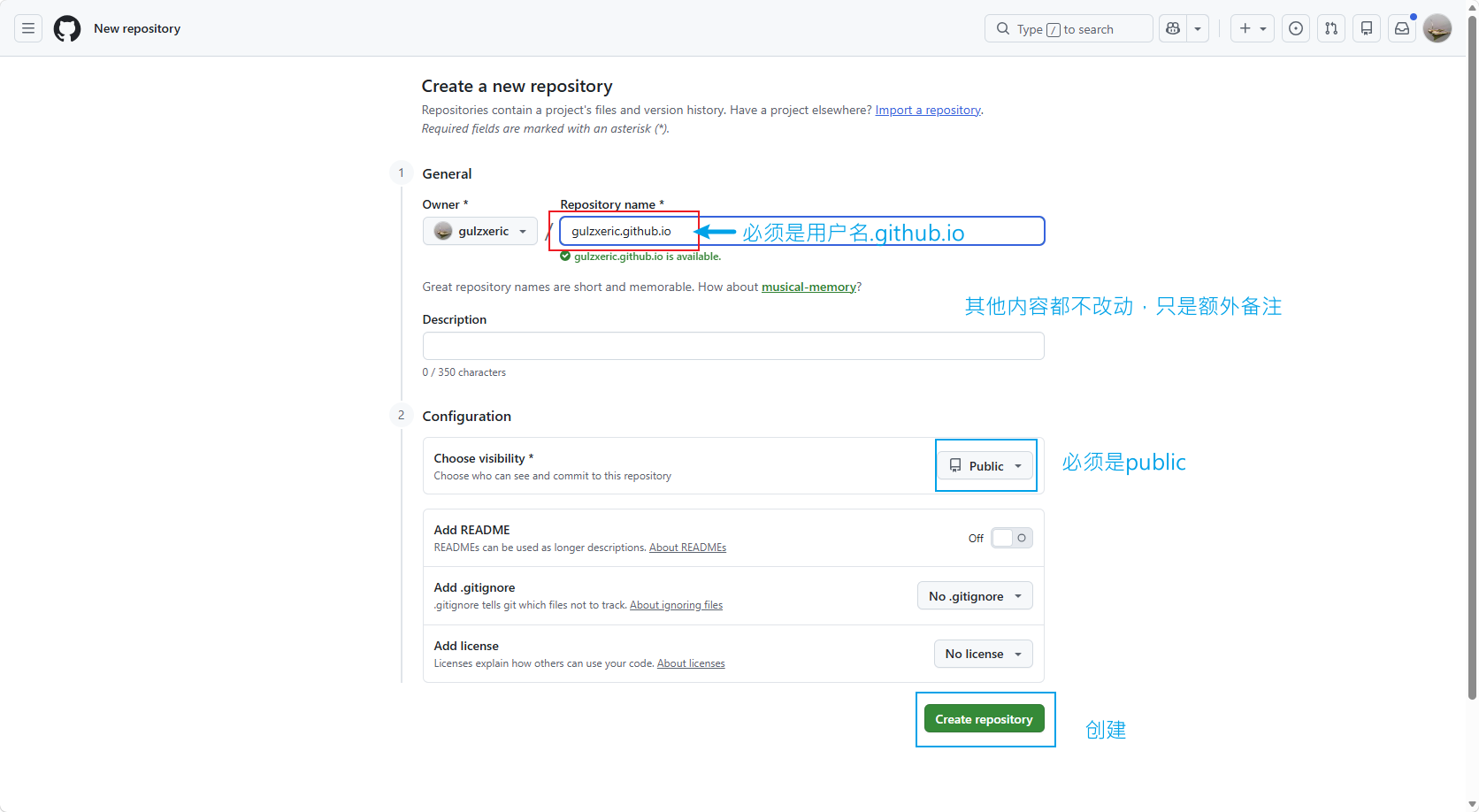Open the About ignoring files link

pos(676,605)
